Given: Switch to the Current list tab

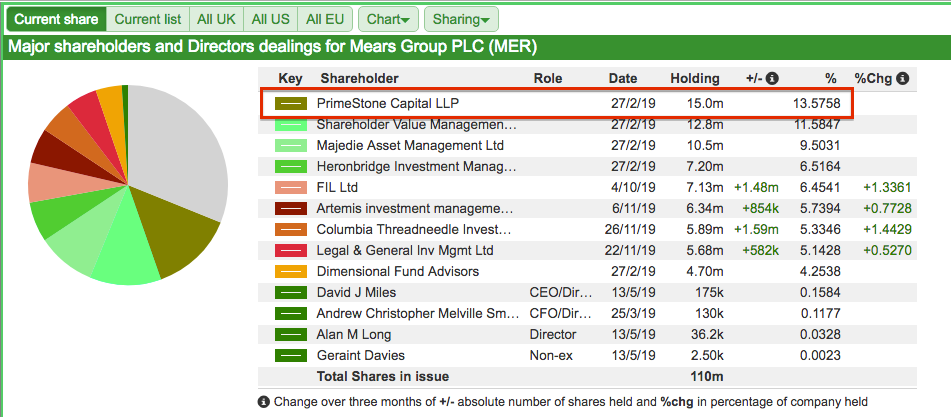Looking at the screenshot, I should coord(148,19).
